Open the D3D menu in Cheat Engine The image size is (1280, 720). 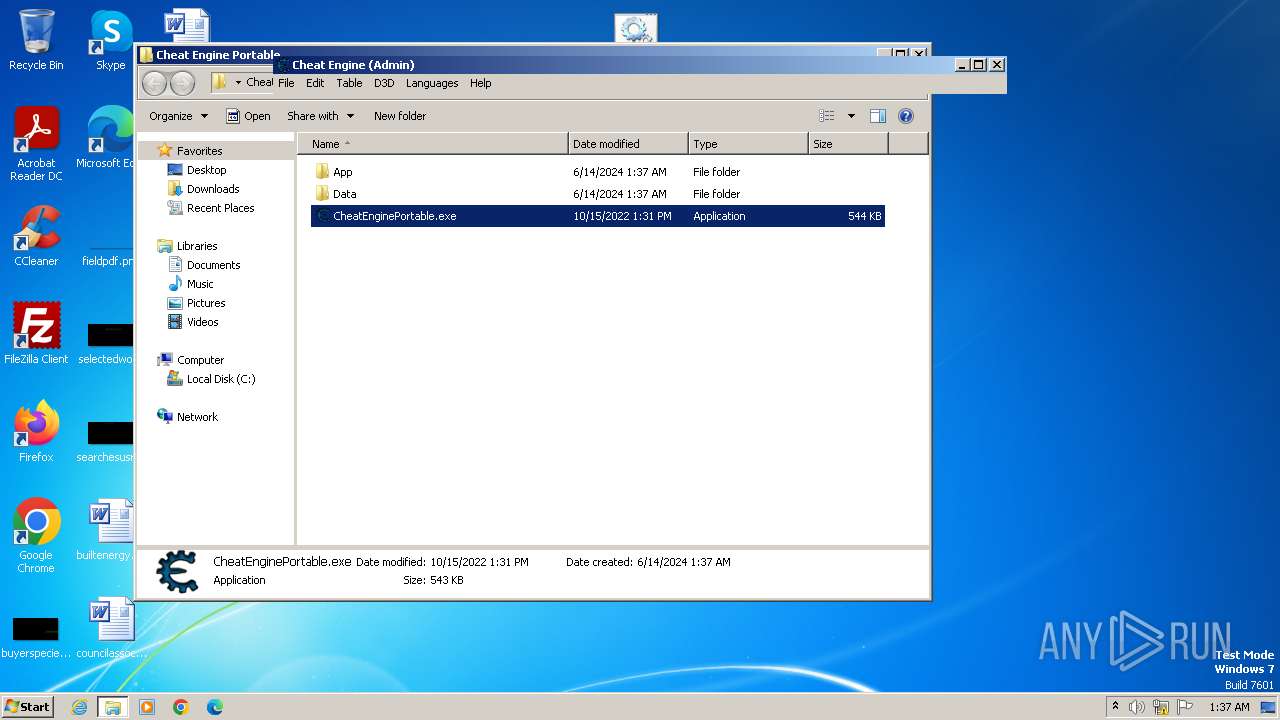[384, 83]
